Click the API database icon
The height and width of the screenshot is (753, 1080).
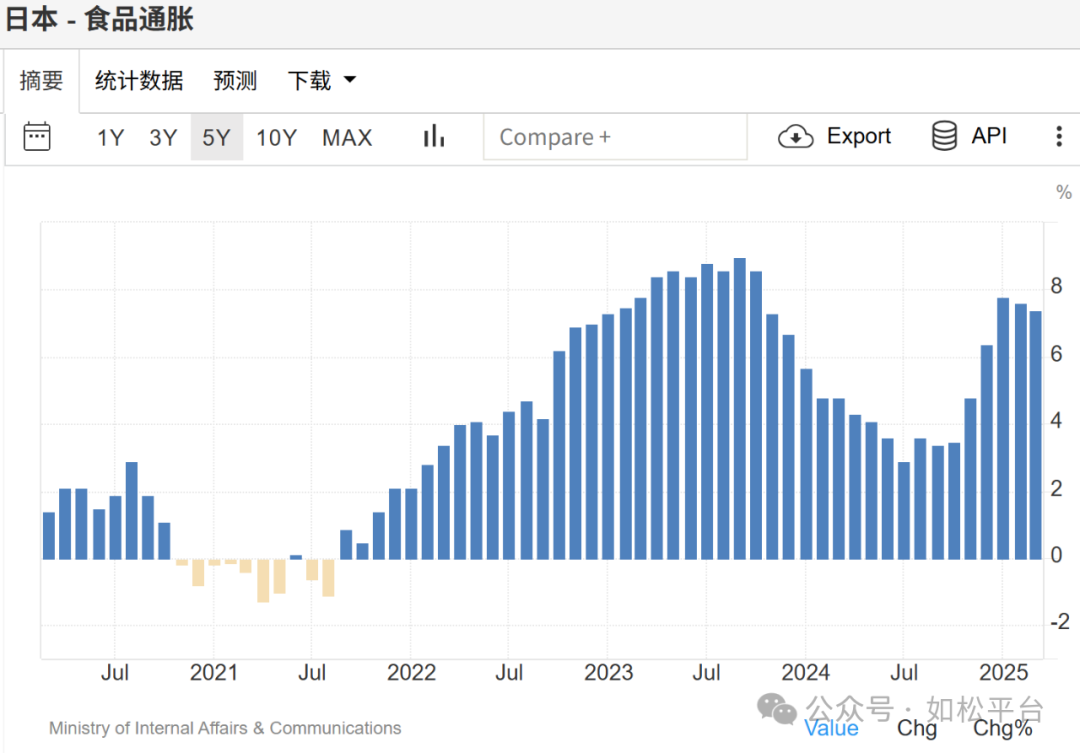(944, 136)
